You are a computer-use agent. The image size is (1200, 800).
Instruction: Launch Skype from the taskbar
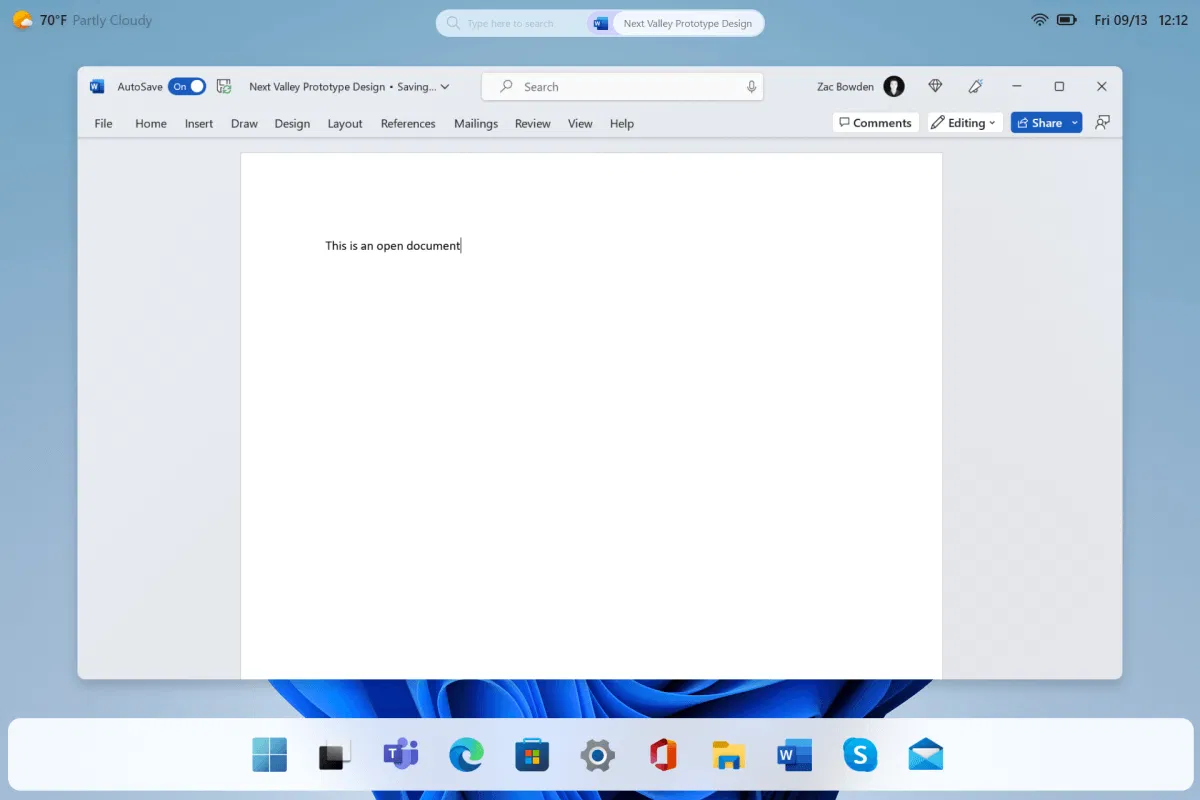[x=860, y=755]
